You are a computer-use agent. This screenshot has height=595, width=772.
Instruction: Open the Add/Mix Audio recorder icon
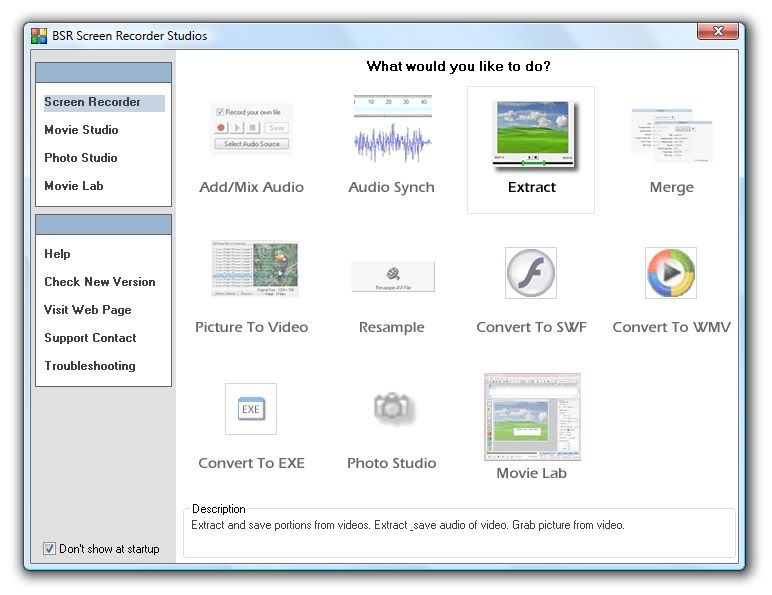(x=252, y=129)
